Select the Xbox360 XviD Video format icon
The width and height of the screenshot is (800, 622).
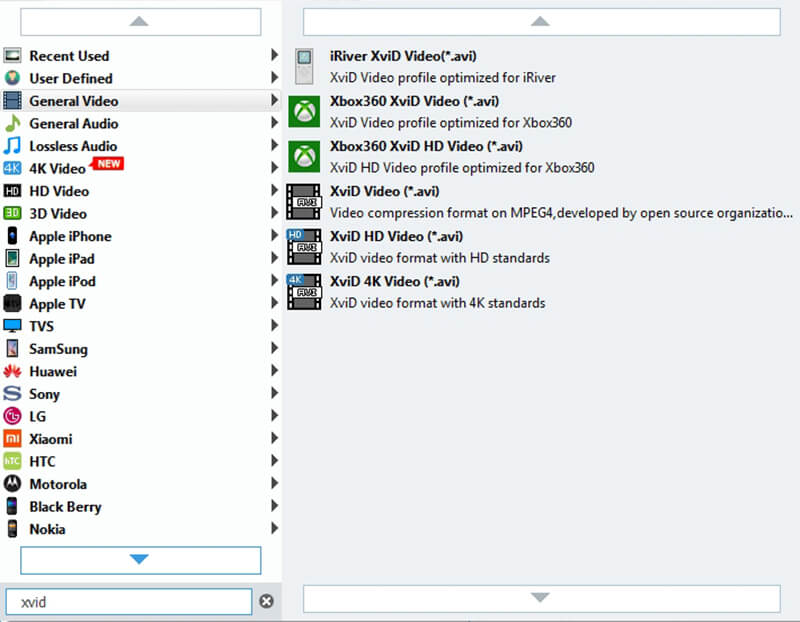pos(304,111)
